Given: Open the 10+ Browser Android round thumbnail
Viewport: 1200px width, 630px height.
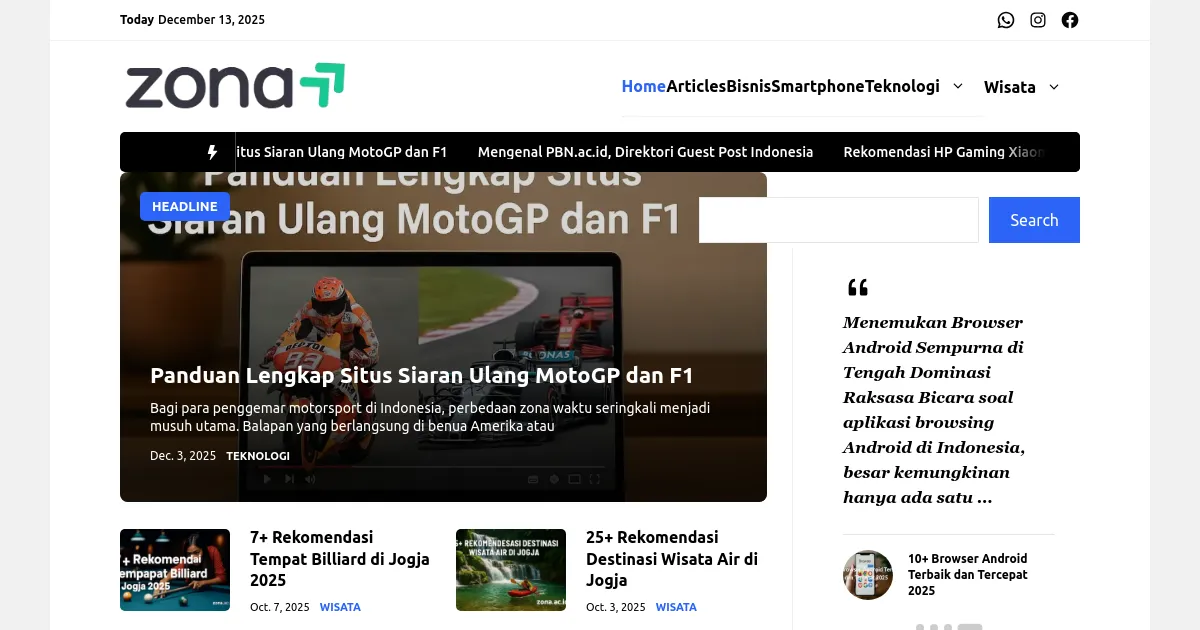Looking at the screenshot, I should coord(868,575).
